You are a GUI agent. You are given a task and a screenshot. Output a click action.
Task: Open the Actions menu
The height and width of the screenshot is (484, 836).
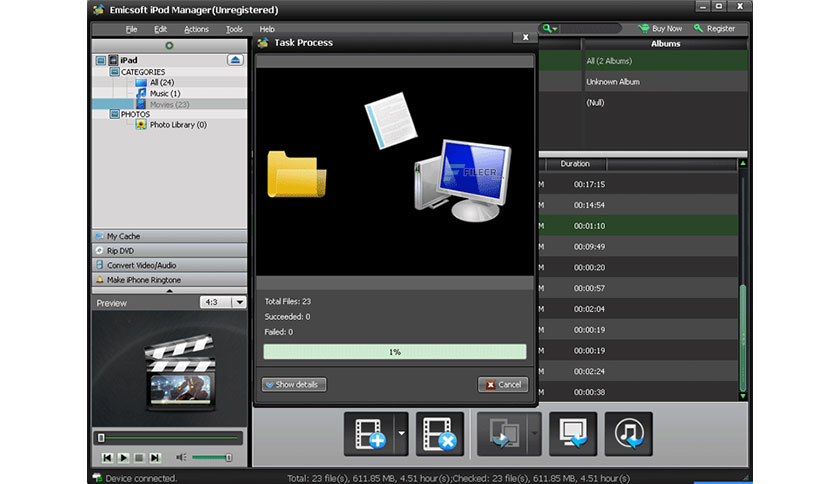pyautogui.click(x=196, y=29)
